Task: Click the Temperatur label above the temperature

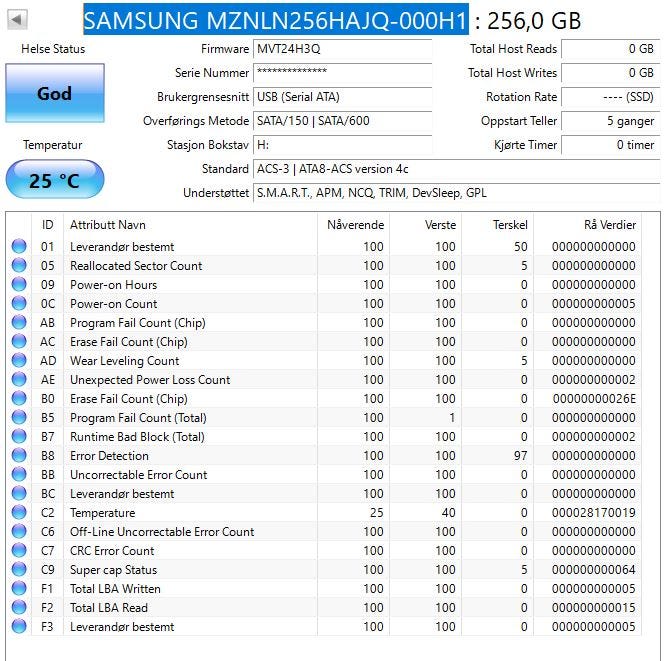Action: pyautogui.click(x=52, y=145)
